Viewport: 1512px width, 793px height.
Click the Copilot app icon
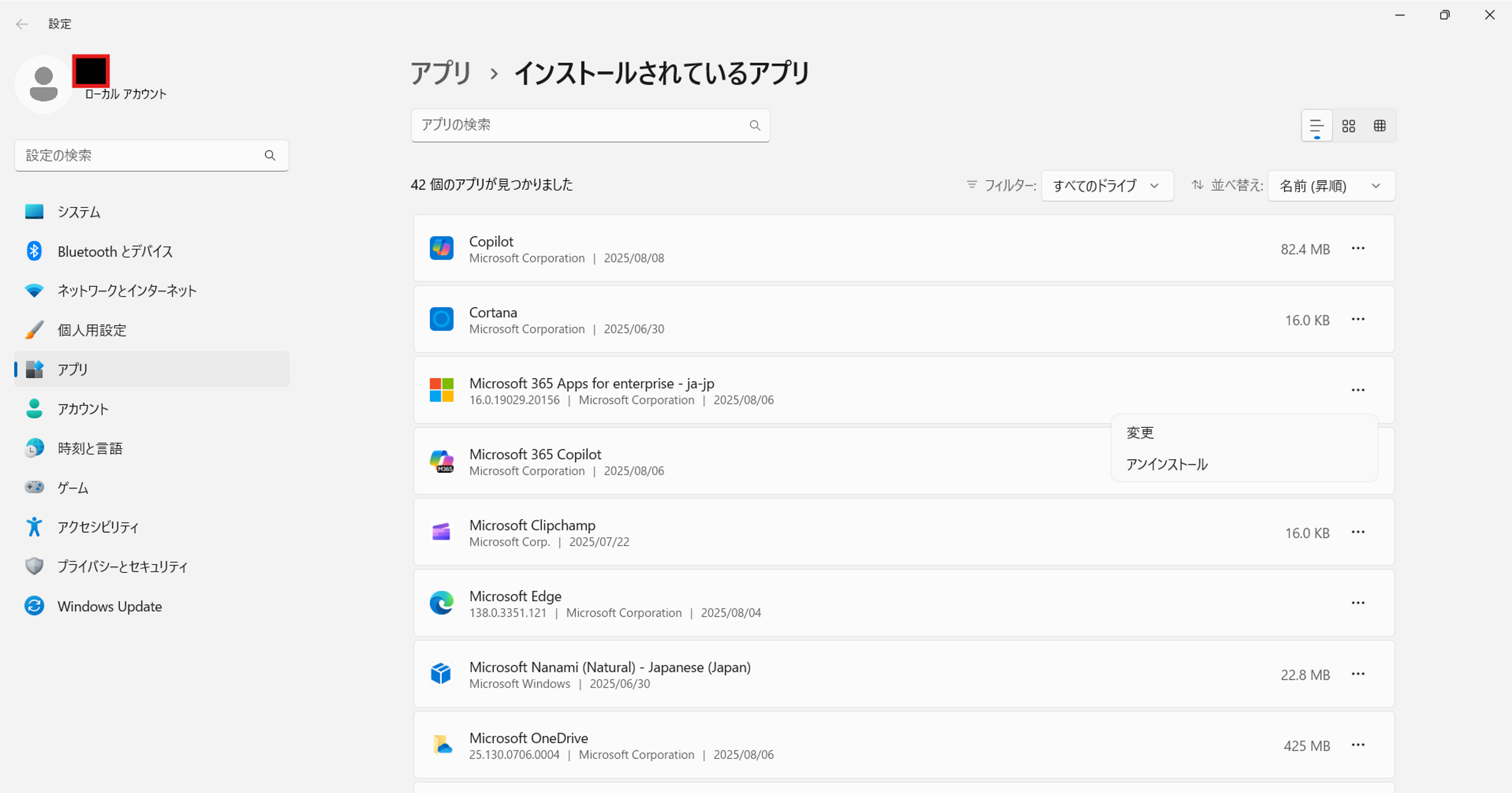[x=442, y=248]
